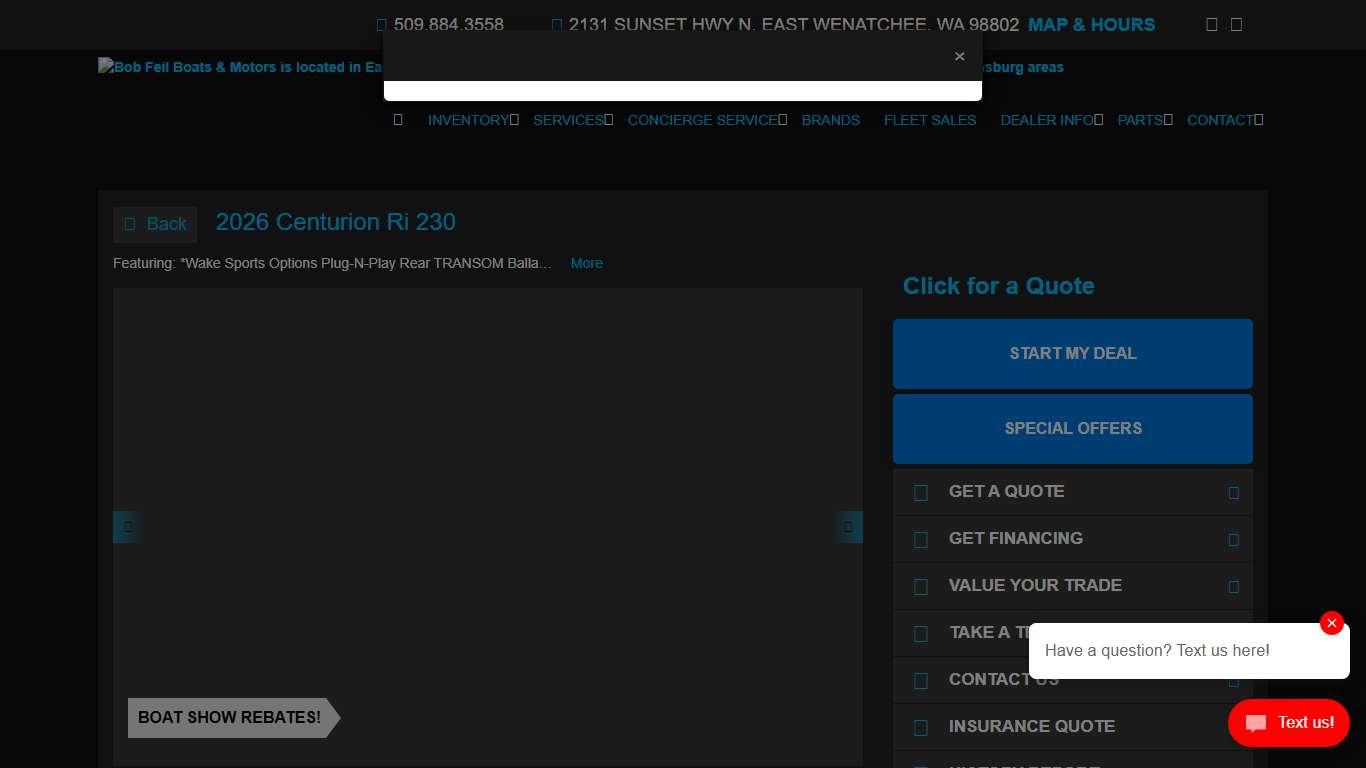Go to the Brands menu item
The image size is (1366, 768).
click(x=830, y=120)
